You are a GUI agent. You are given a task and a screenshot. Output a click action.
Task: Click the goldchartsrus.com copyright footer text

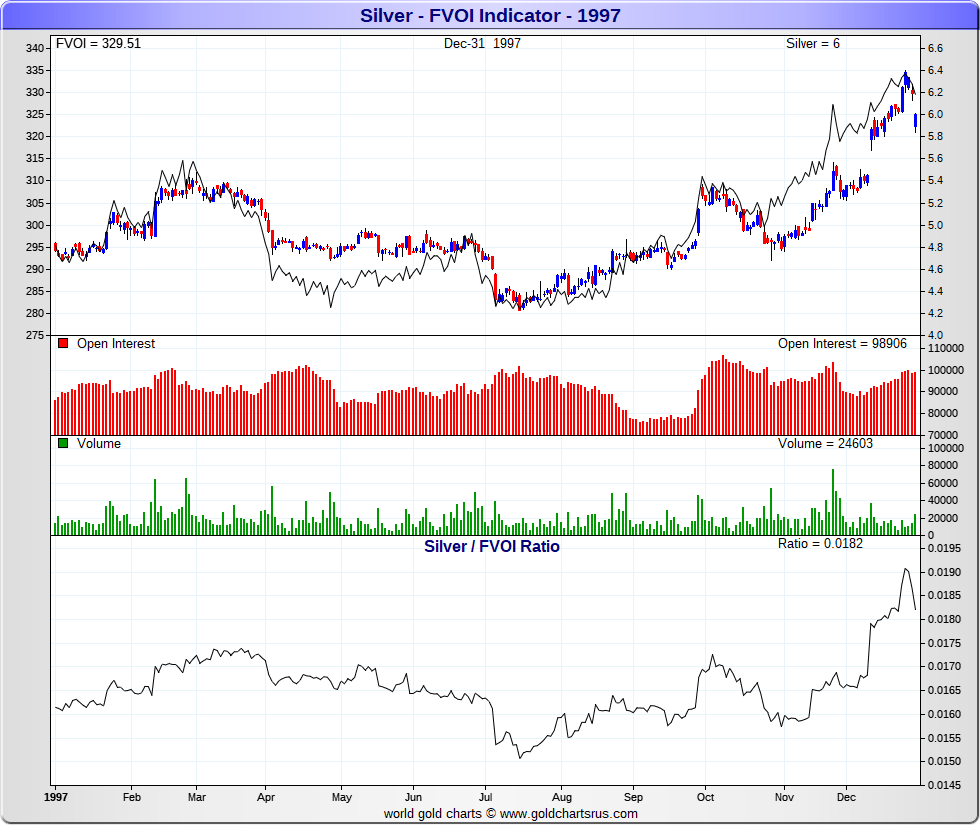[511, 813]
